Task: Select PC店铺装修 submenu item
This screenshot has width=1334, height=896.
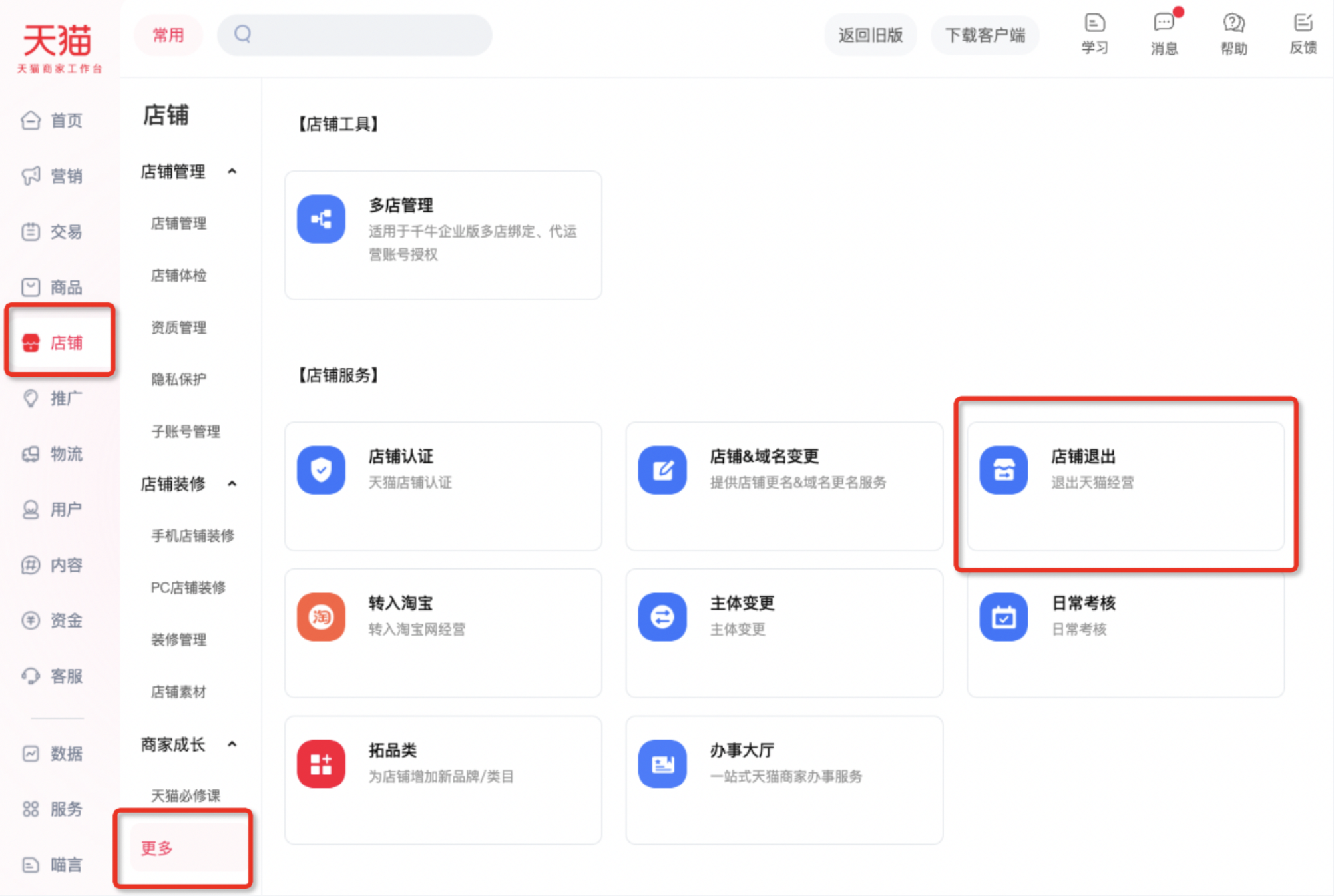Action: [188, 587]
